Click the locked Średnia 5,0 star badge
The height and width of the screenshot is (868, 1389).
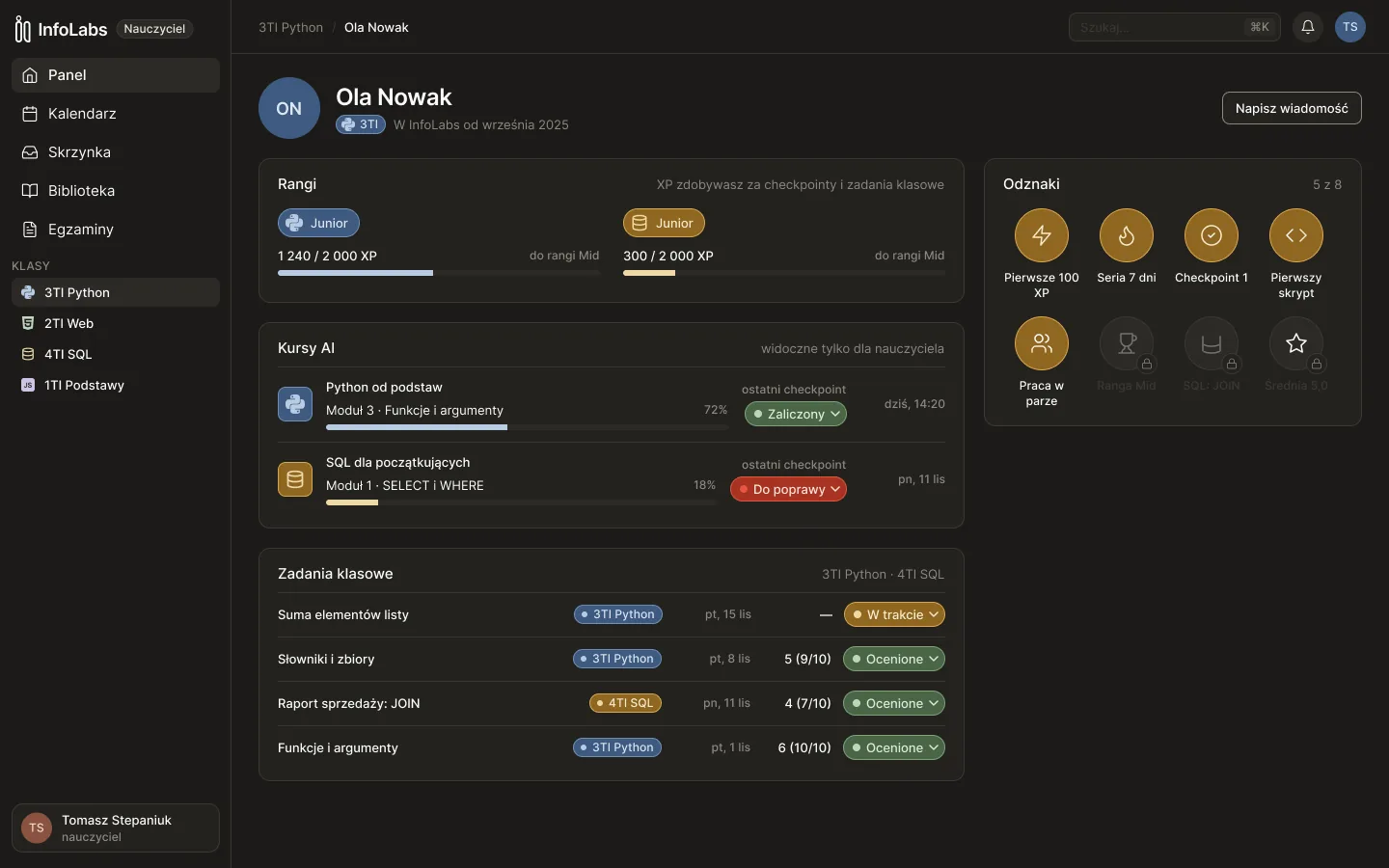click(x=1296, y=343)
